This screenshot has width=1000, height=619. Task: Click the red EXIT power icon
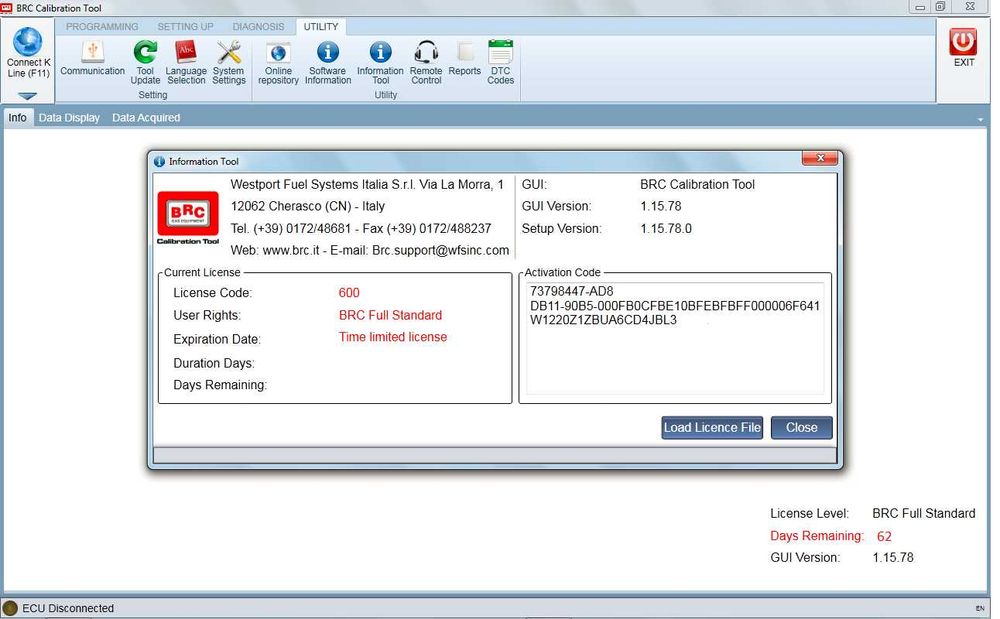(x=963, y=41)
